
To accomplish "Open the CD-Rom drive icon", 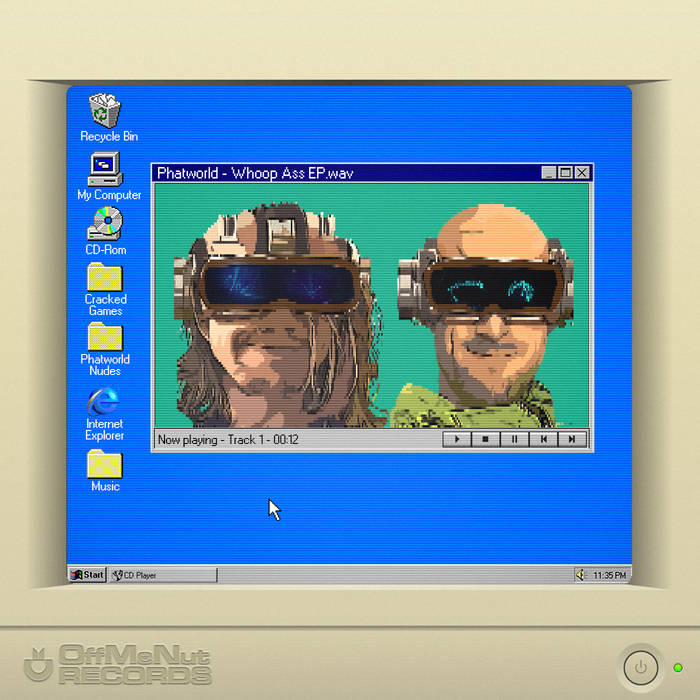I will coord(106,223).
